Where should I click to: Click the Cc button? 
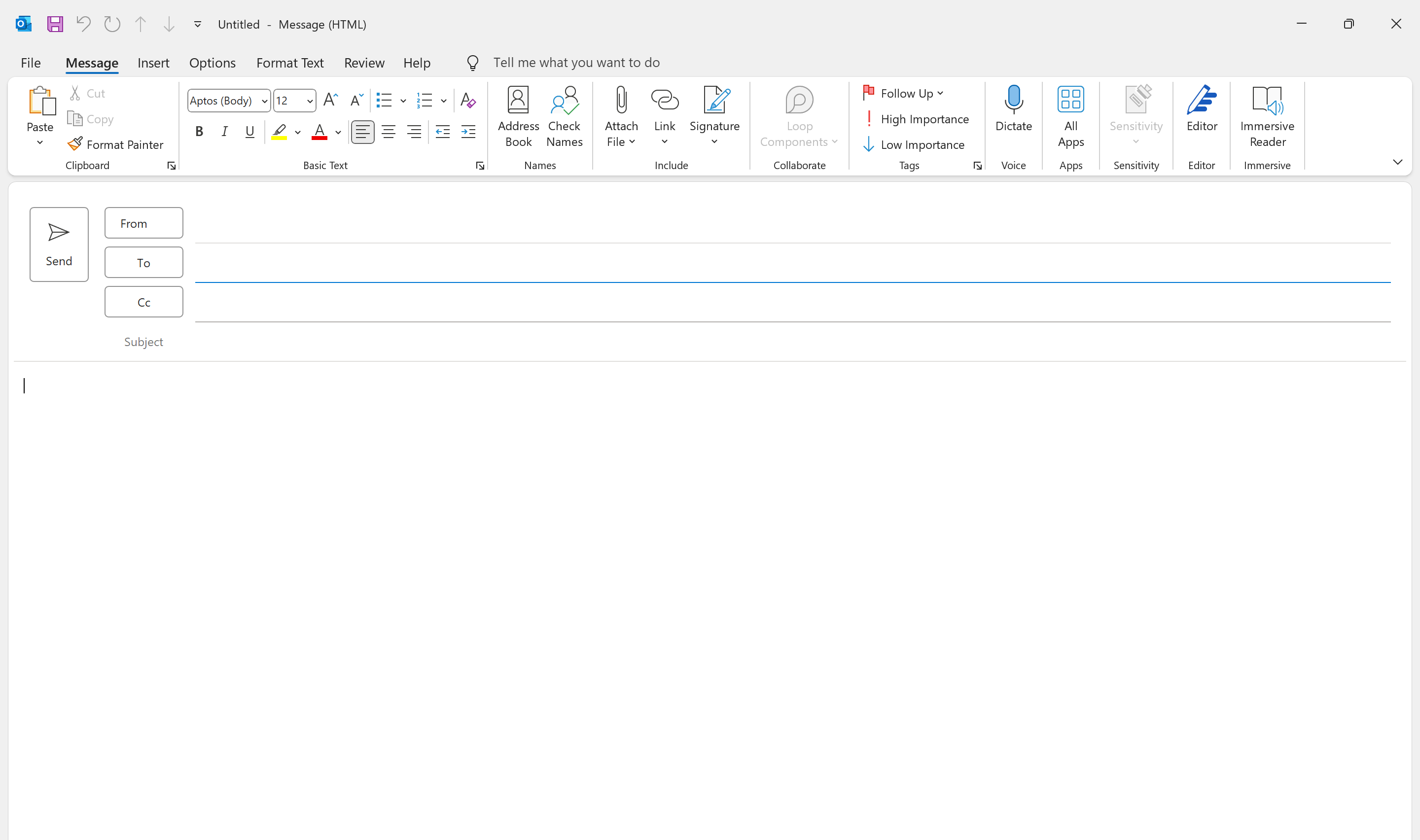(144, 302)
